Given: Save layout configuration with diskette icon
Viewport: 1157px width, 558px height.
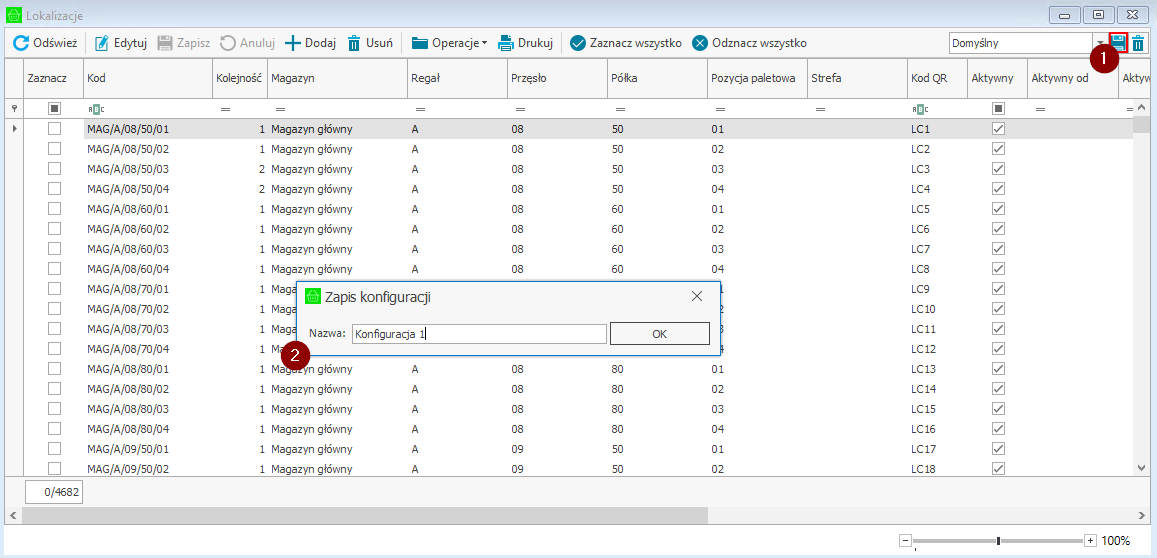Looking at the screenshot, I should pyautogui.click(x=1118, y=43).
